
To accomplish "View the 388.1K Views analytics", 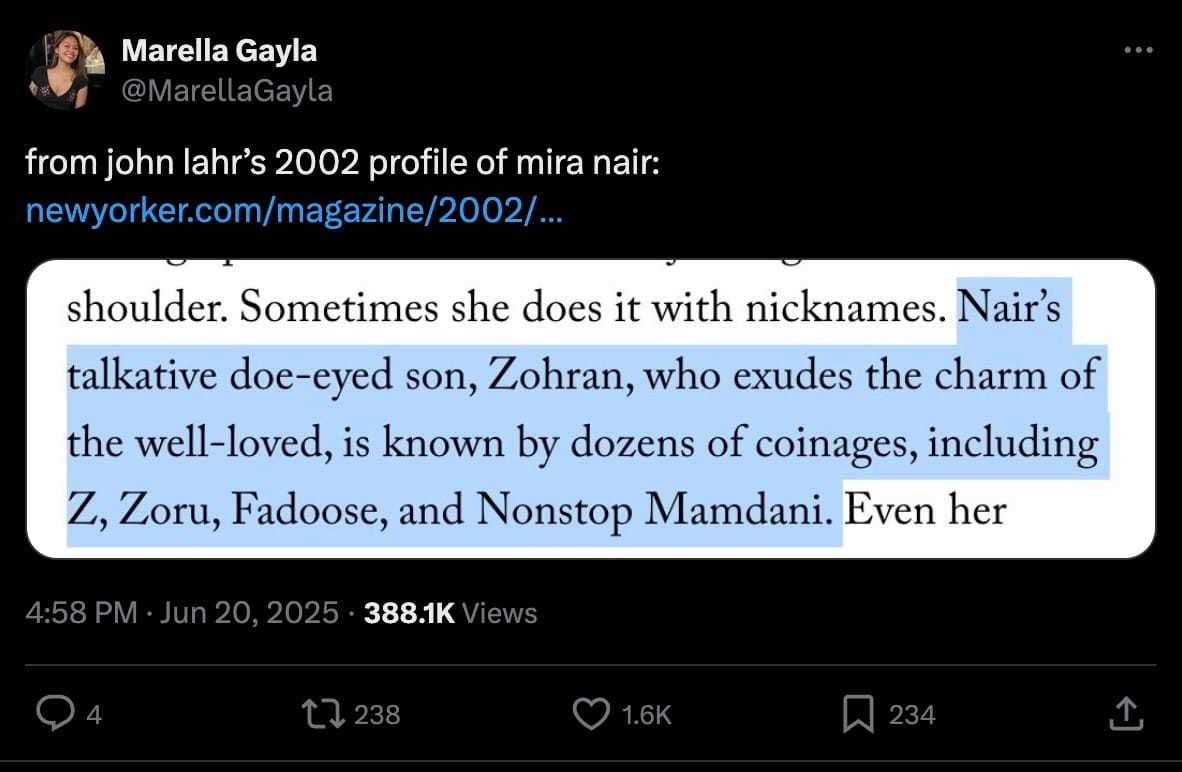I will pos(450,612).
